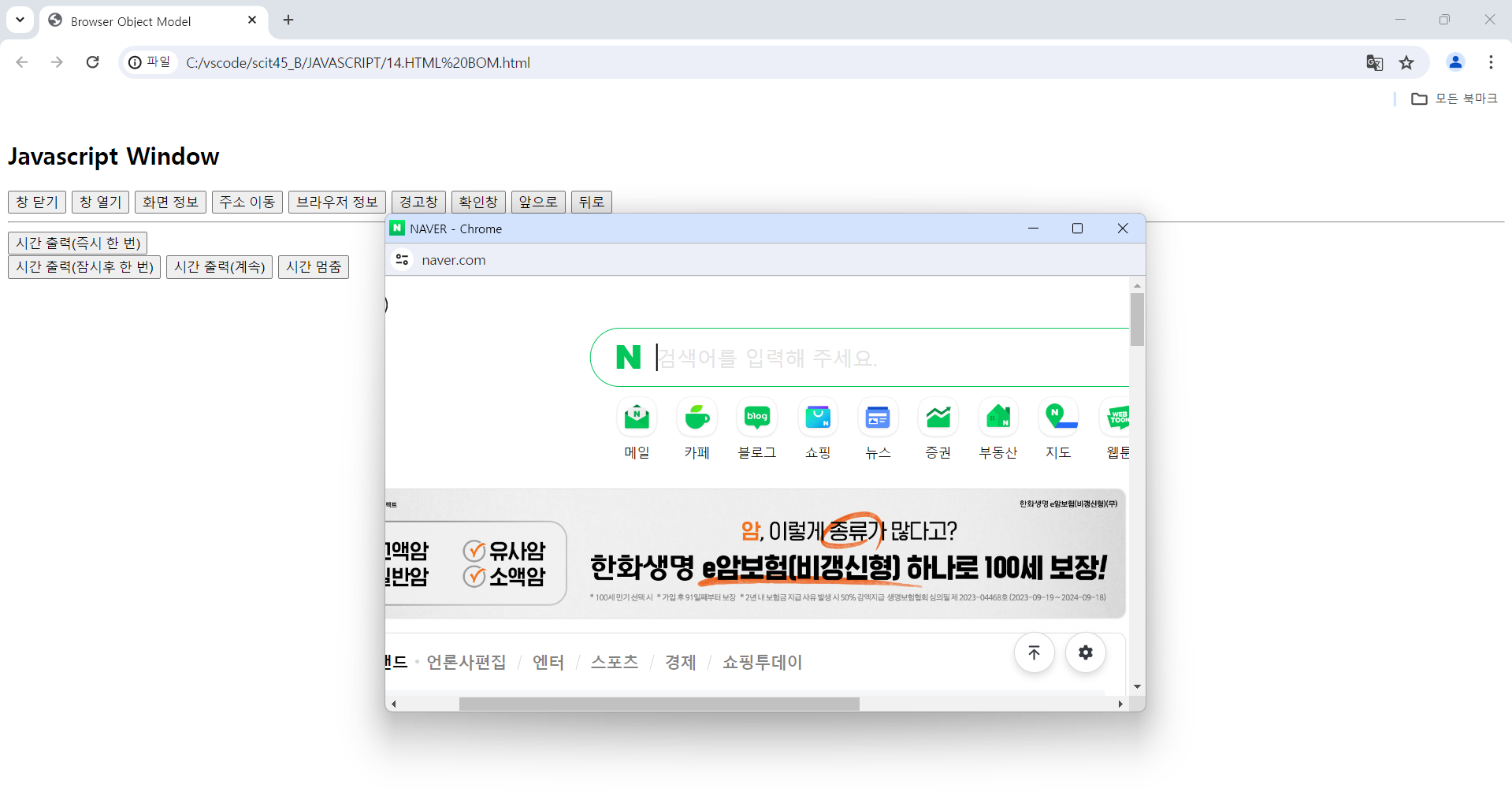Click the popup scrollbar up arrow
Viewport: 1512px width, 799px height.
(x=1137, y=285)
